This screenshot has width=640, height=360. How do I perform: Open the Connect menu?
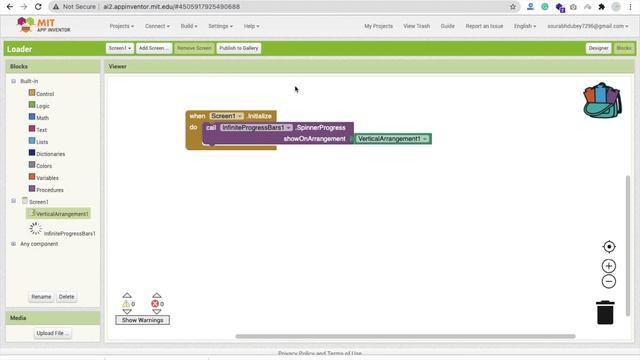pos(157,26)
